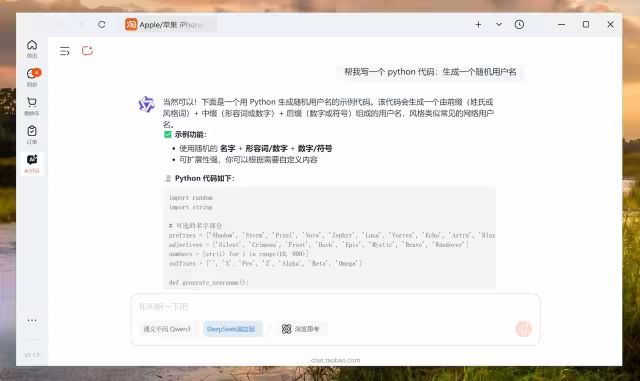Screen dimensions: 640x381
Task: Click the version number text in sidebar
Action: (x=32, y=355)
